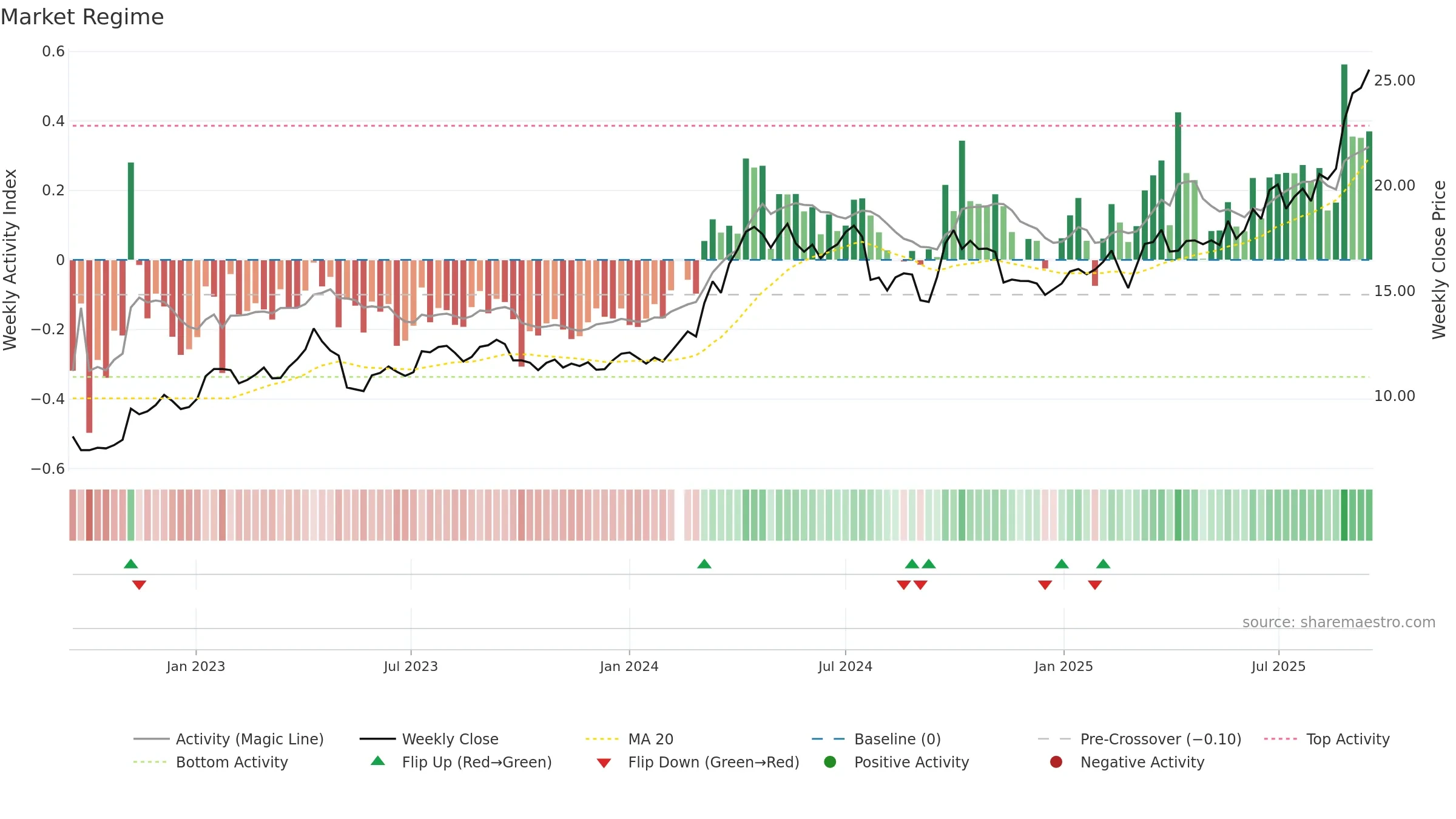Click the Weekly Activity Index axis title
The height and width of the screenshot is (819, 1456).
coord(10,260)
